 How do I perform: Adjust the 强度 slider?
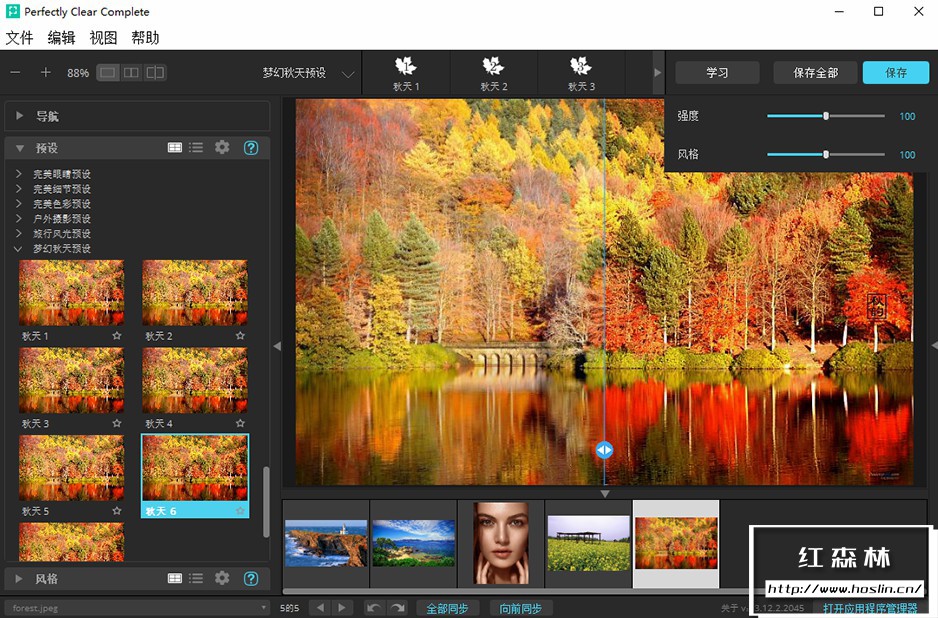(826, 116)
